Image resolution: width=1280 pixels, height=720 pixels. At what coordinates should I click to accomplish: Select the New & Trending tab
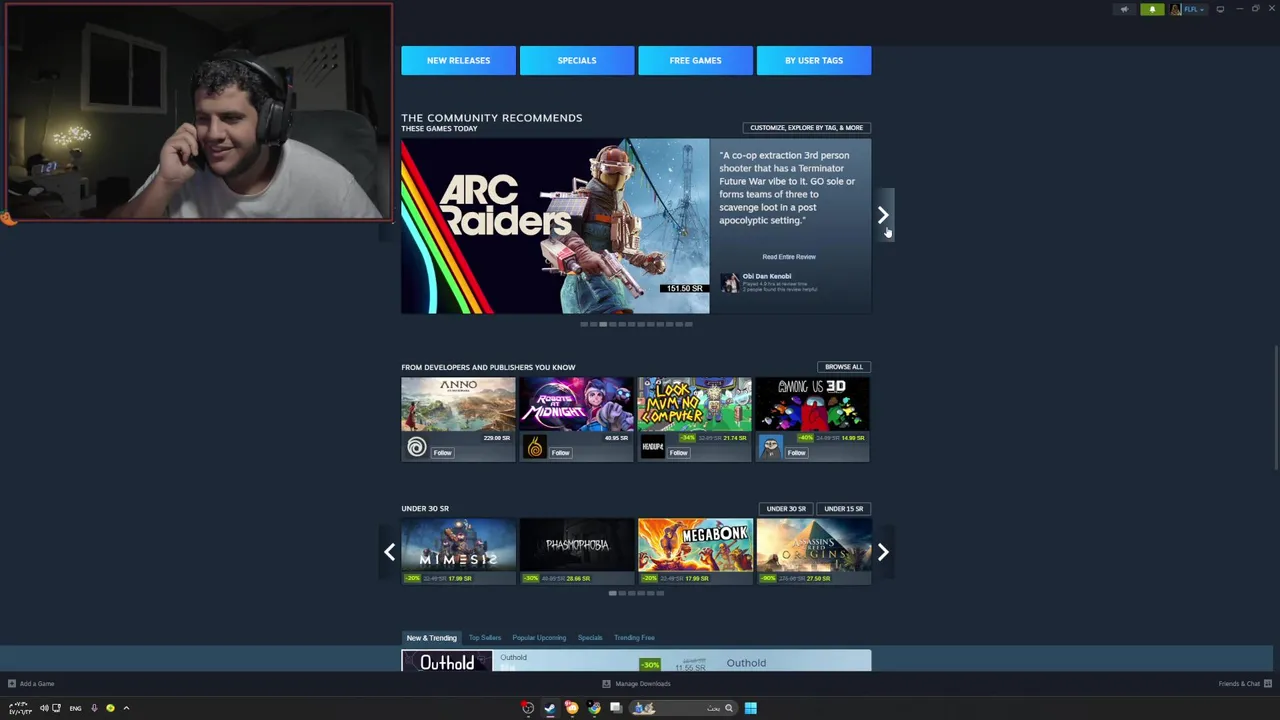(x=431, y=638)
